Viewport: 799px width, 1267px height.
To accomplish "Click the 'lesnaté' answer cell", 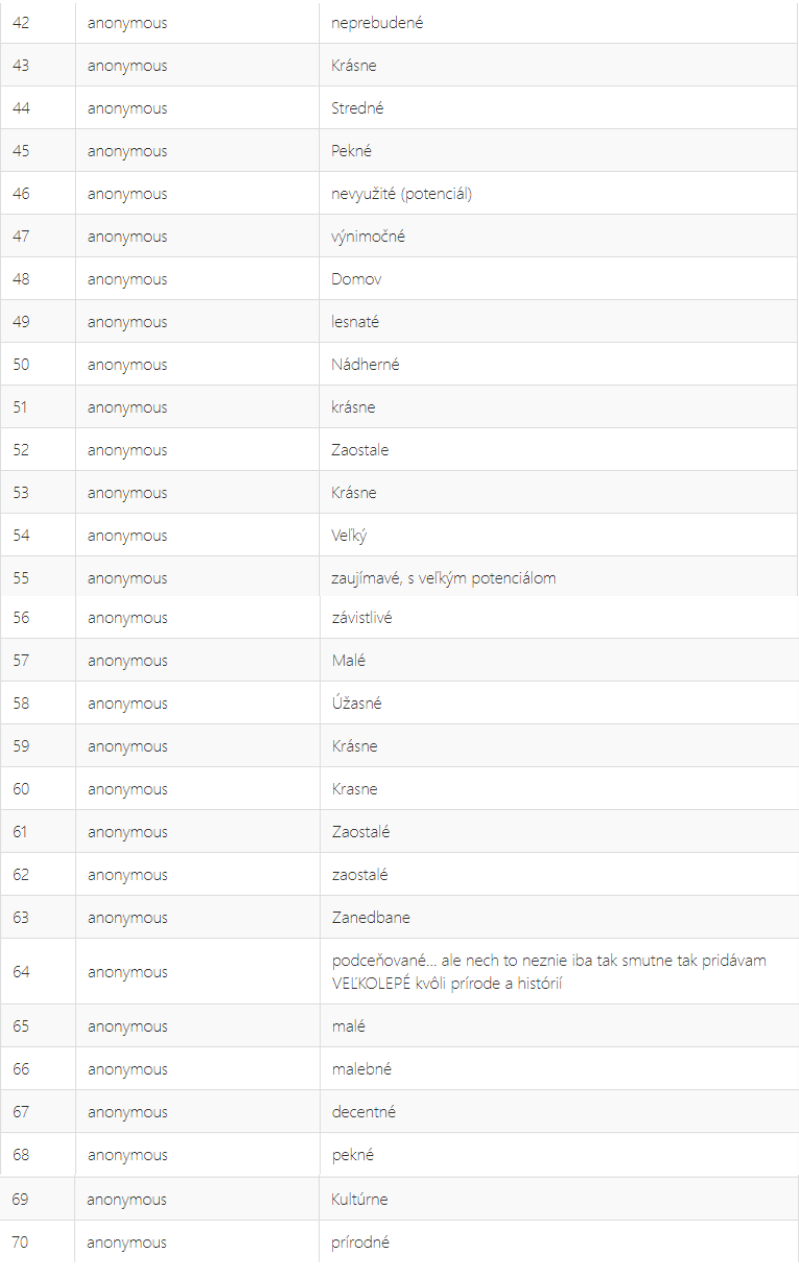I will (559, 322).
